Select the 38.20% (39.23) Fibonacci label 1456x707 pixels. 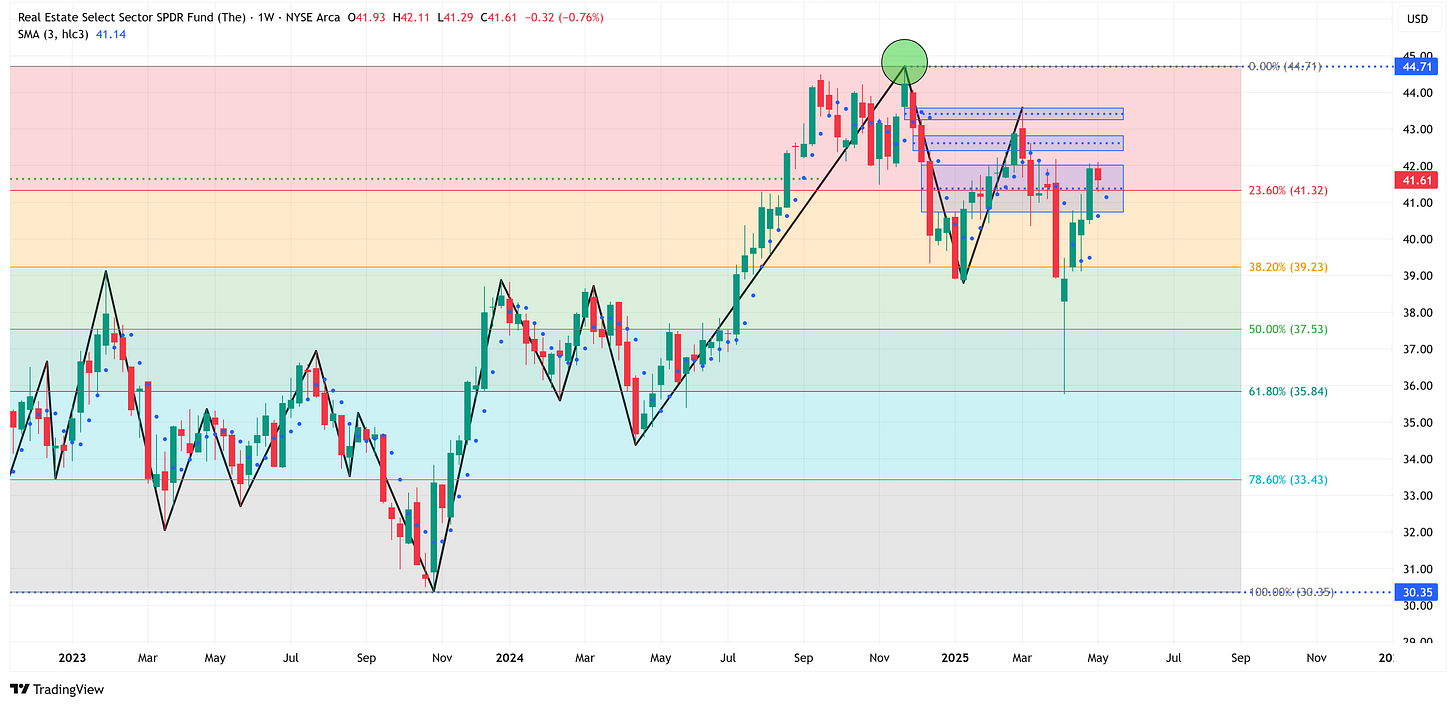[x=1288, y=267]
